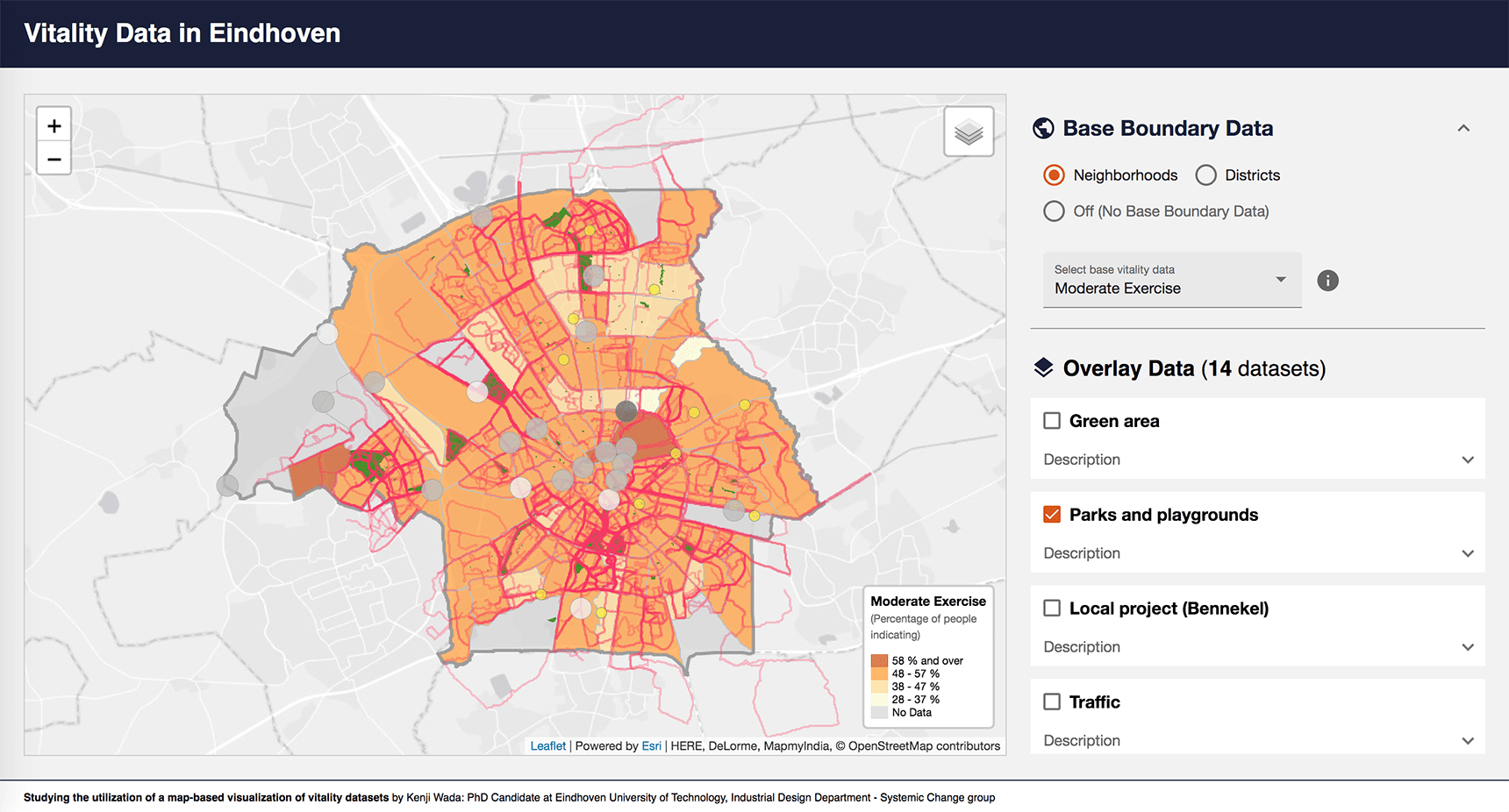
Task: Open the Esri attribution link
Action: coord(651,746)
